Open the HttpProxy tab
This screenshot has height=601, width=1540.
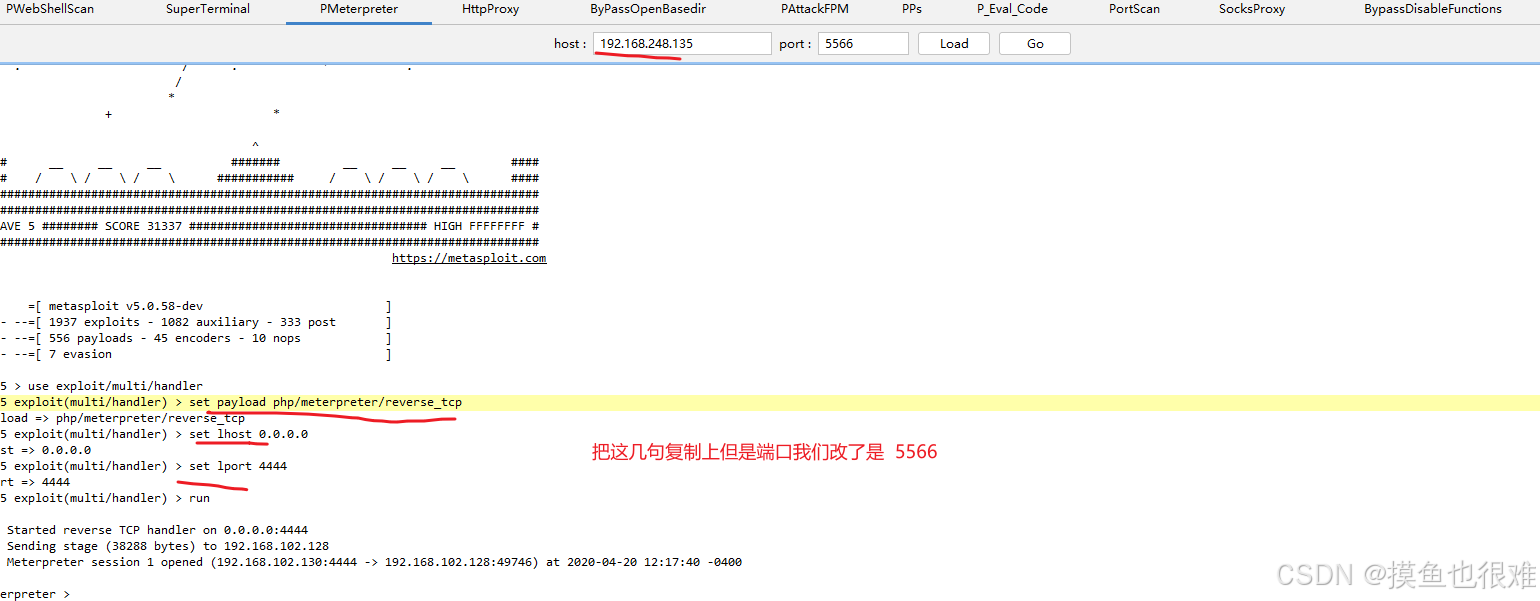[490, 9]
